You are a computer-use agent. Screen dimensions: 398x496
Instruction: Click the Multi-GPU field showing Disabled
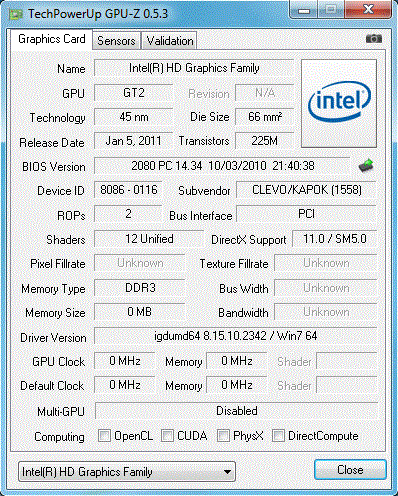tap(236, 411)
